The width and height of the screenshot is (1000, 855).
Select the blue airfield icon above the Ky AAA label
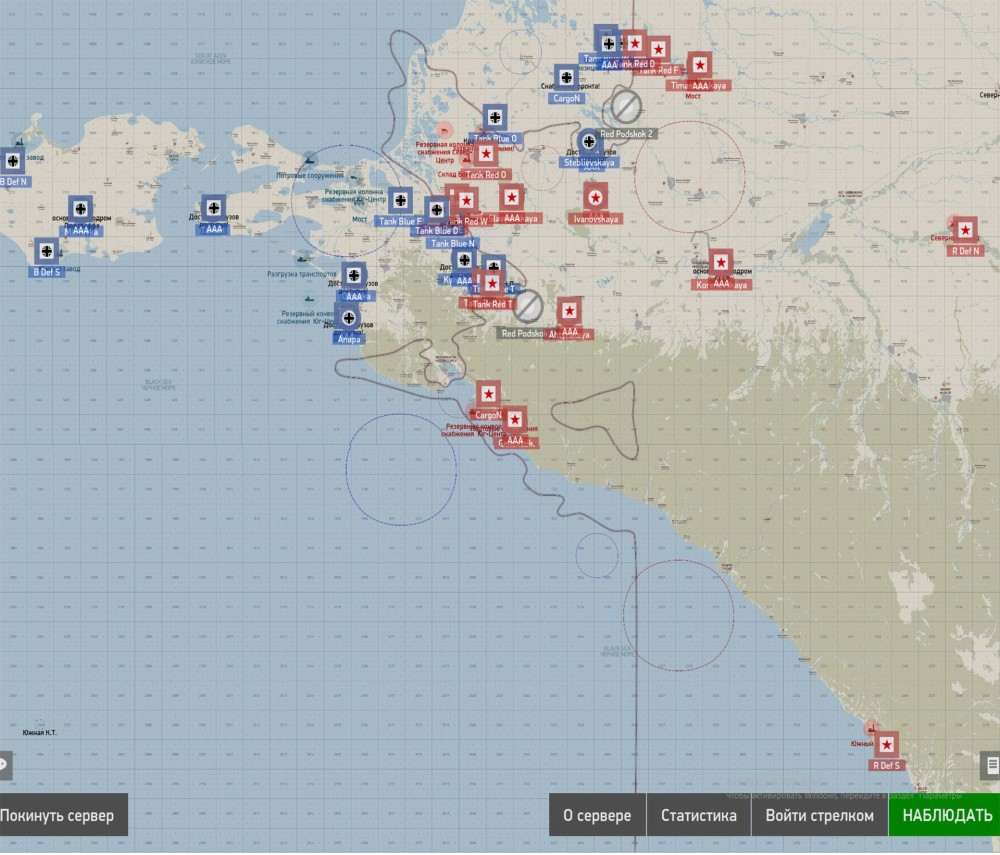464,260
